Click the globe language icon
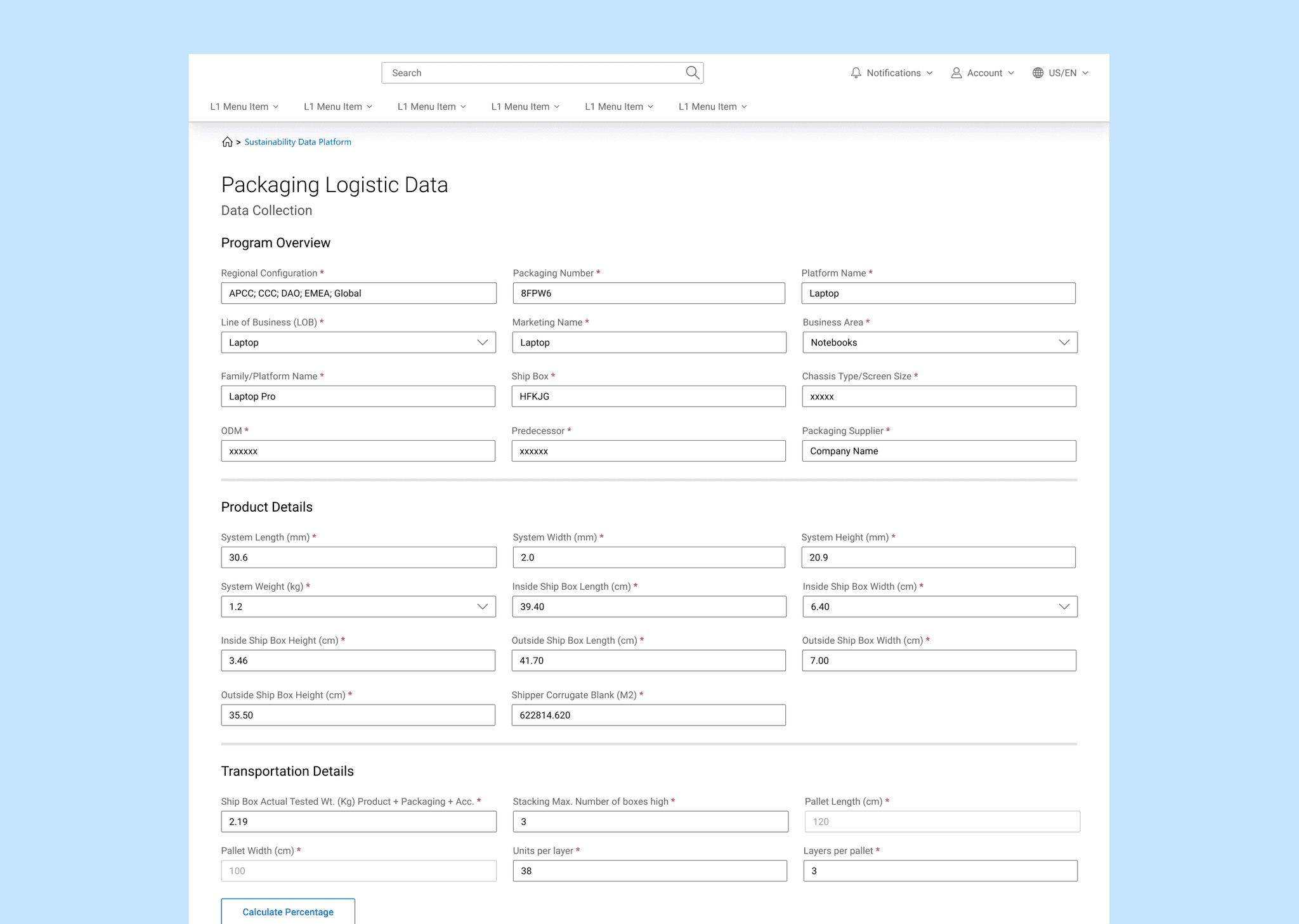This screenshot has height=924, width=1299. point(1038,73)
